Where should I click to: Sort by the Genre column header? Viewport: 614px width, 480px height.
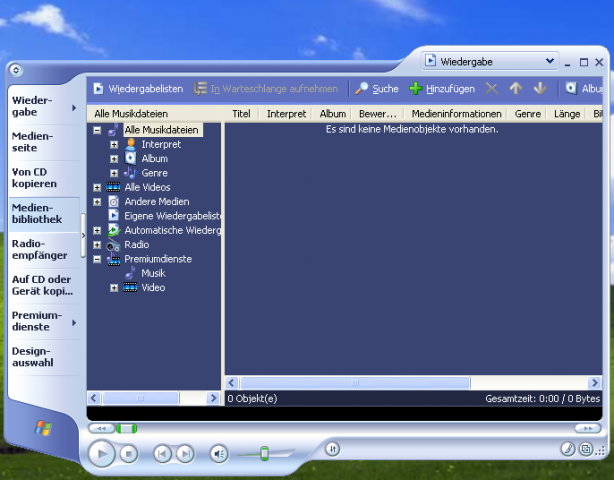pyautogui.click(x=527, y=114)
